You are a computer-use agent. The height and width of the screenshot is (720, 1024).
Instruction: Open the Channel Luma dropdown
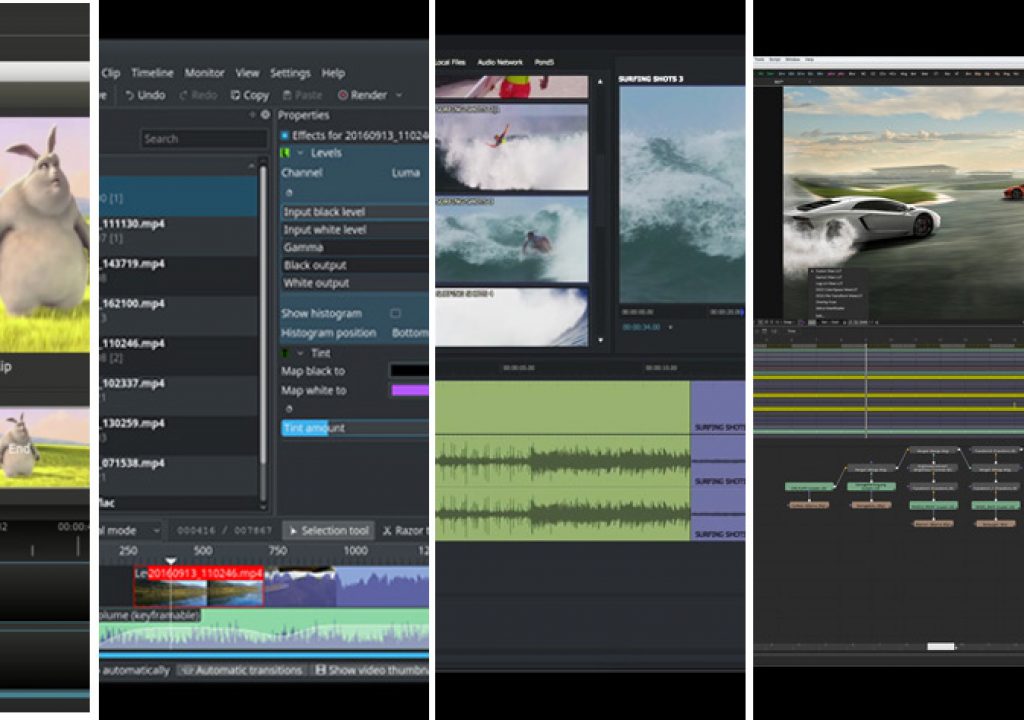(406, 173)
